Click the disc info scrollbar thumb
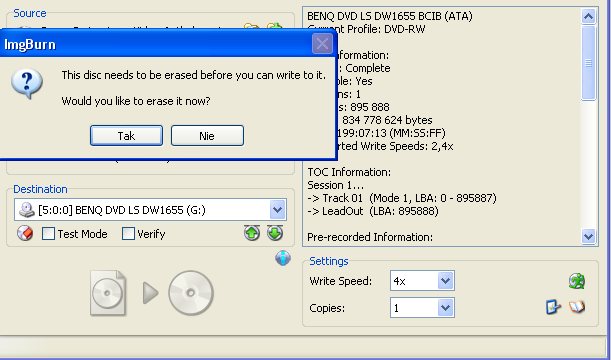The height and width of the screenshot is (360, 611). (x=588, y=63)
